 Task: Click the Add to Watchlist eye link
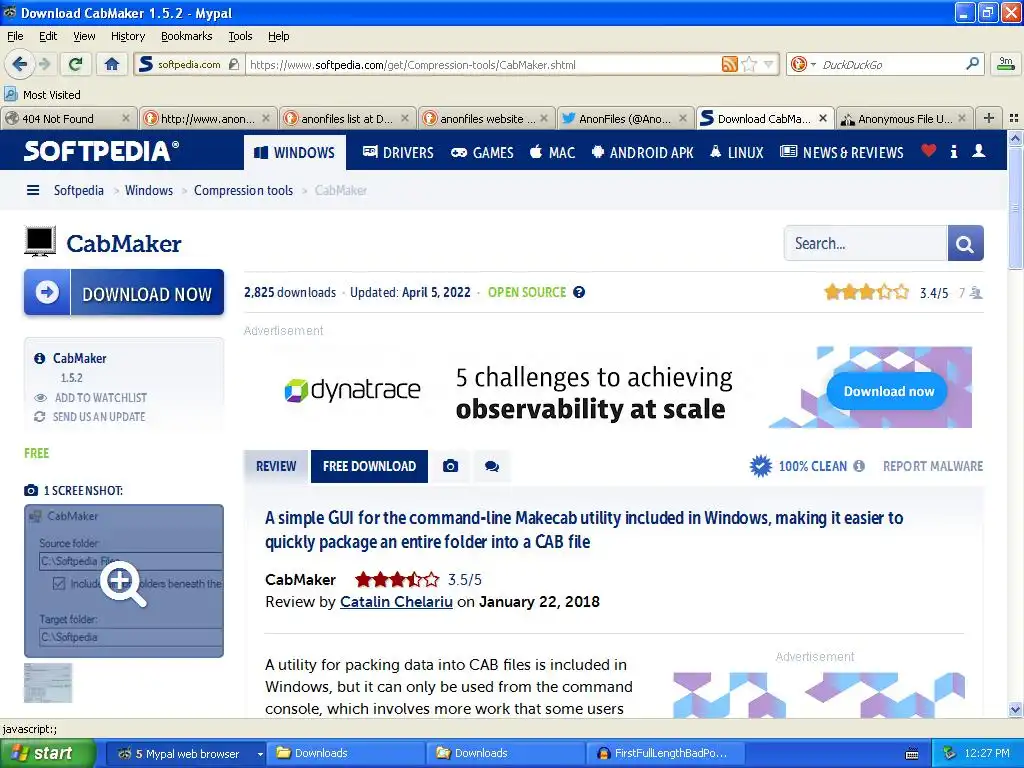point(90,397)
